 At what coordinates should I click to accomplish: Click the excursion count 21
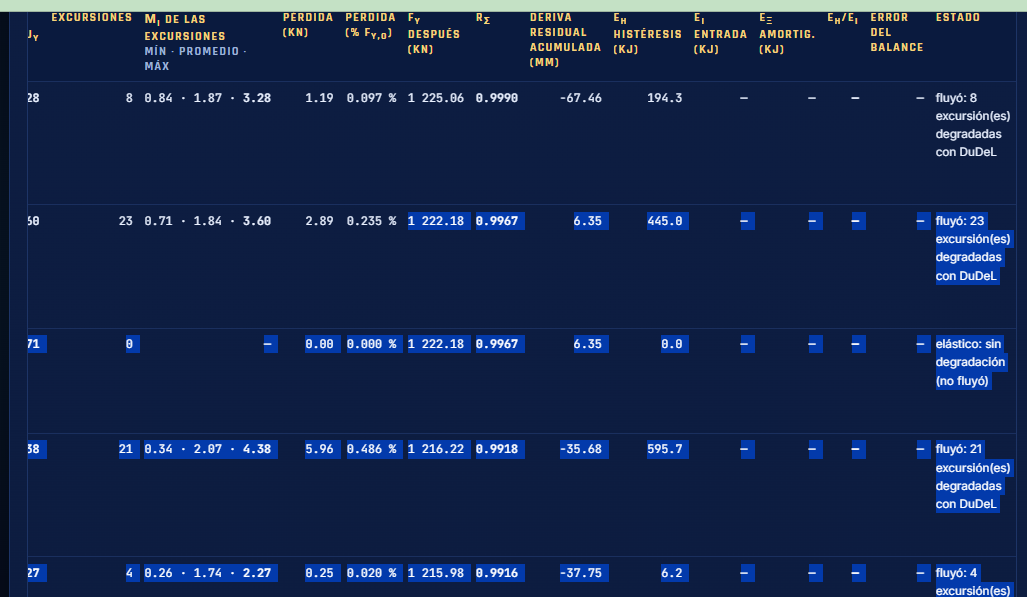(x=126, y=450)
